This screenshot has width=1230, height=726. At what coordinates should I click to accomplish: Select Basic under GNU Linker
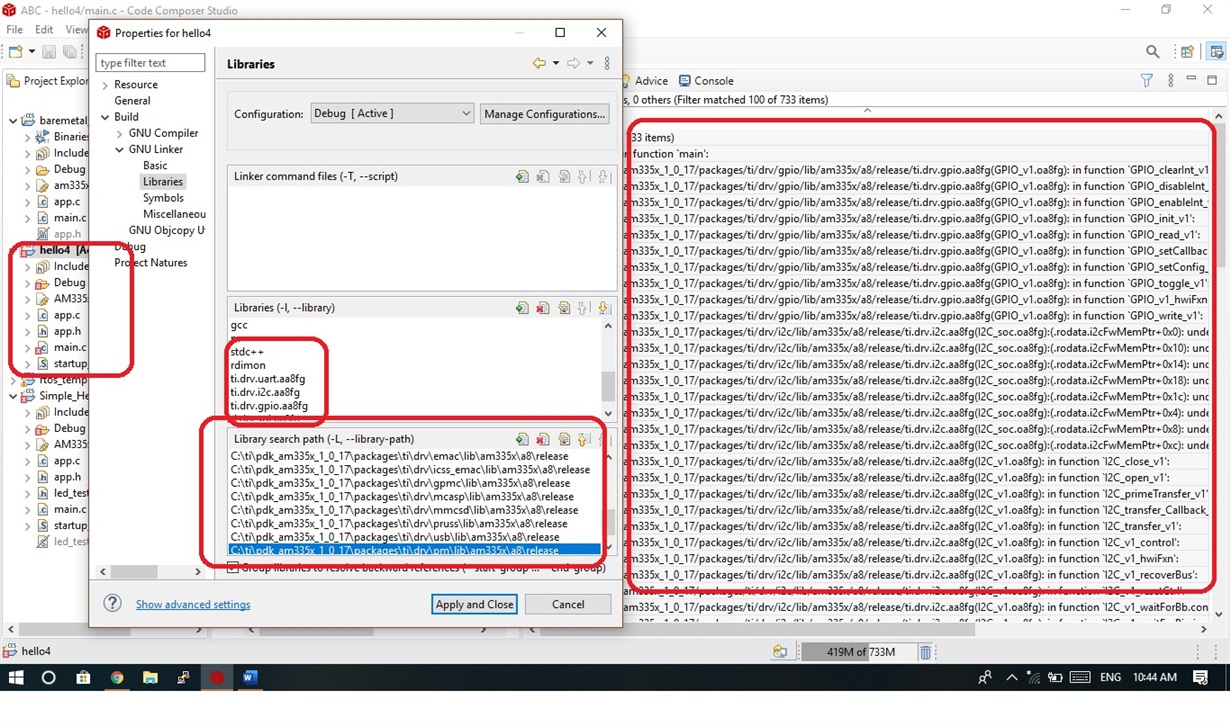click(155, 166)
